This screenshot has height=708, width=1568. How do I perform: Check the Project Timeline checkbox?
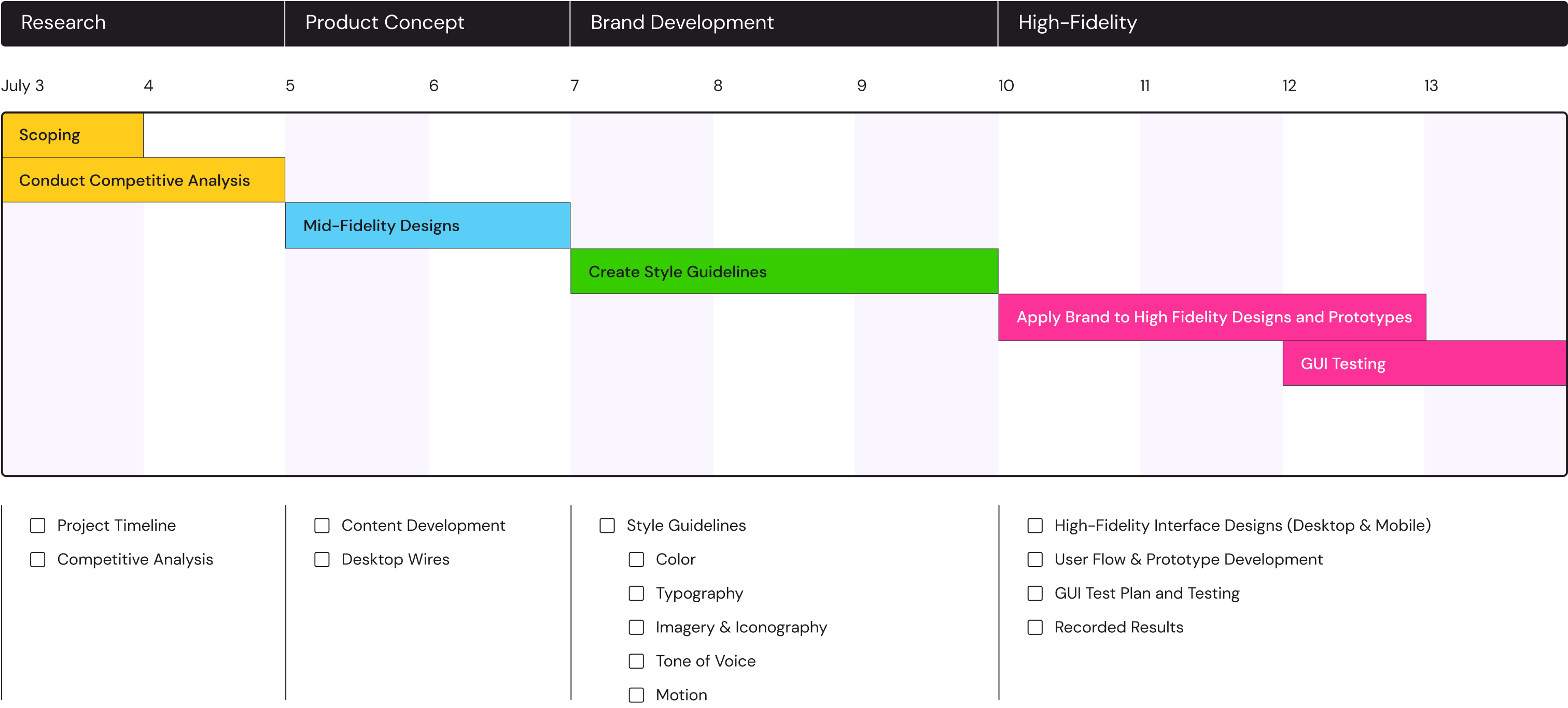pos(38,526)
